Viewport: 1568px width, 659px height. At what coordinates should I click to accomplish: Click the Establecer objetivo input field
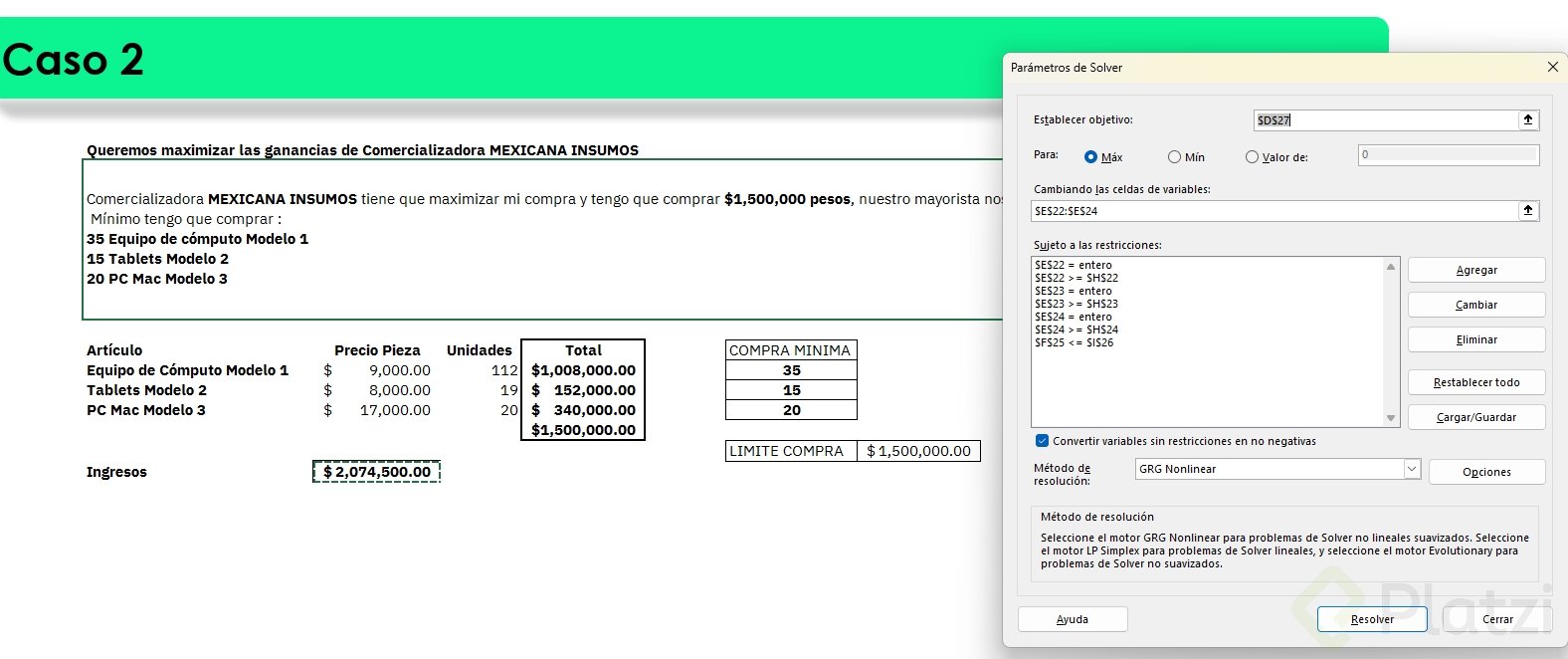click(x=1386, y=120)
